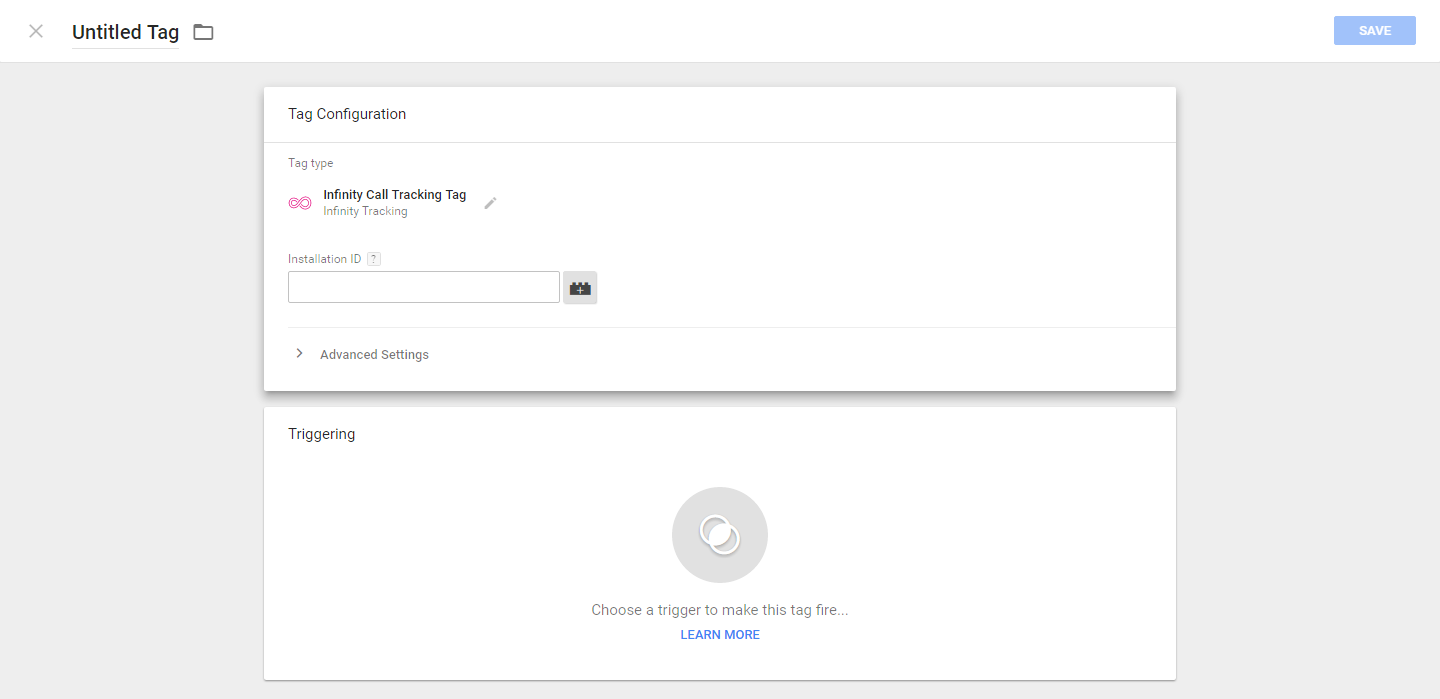This screenshot has height=699, width=1440.
Task: Rename the Untitled Tag title
Action: [x=126, y=32]
